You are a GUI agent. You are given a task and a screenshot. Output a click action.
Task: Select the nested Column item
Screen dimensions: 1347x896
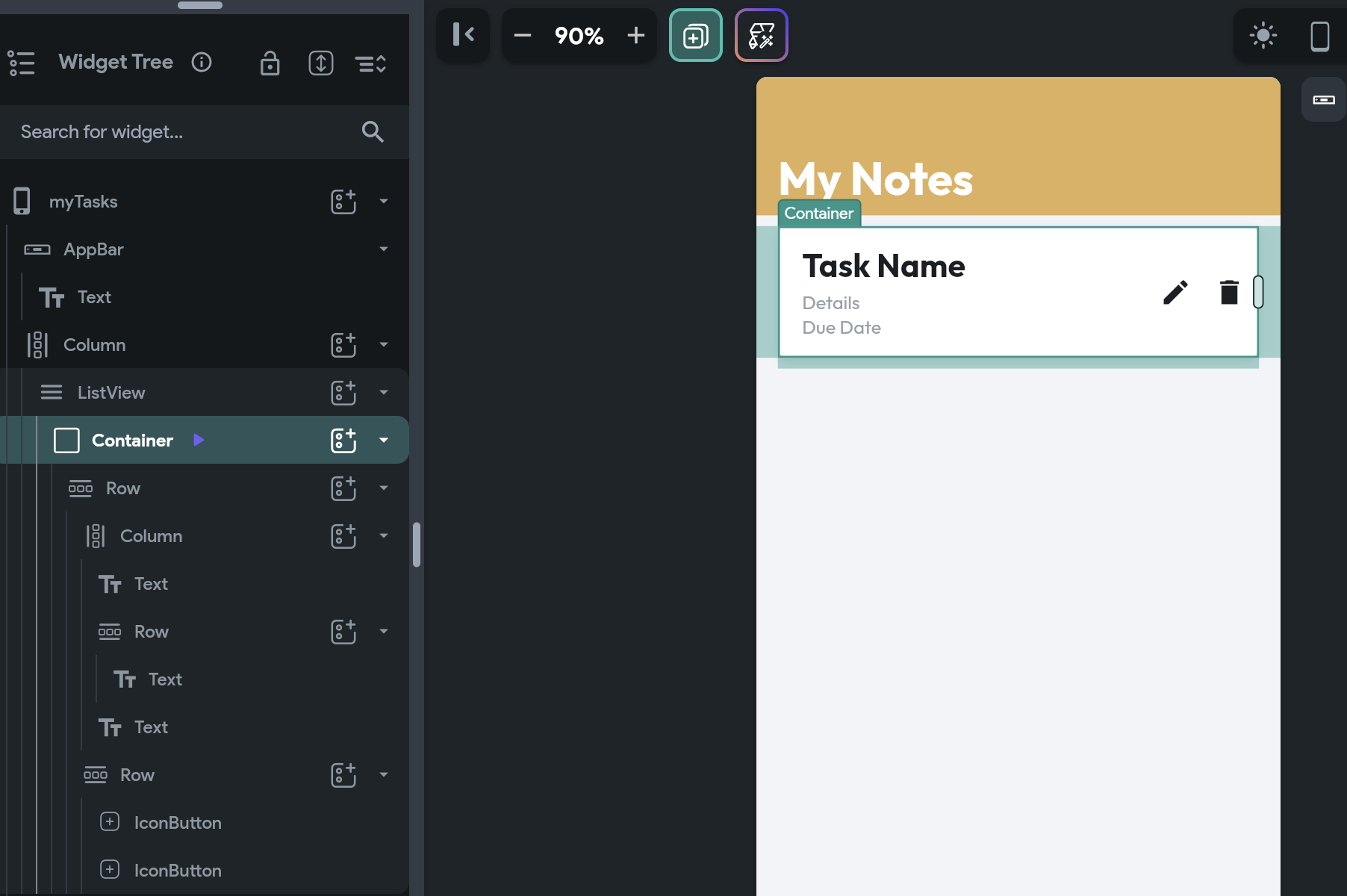tap(205, 535)
